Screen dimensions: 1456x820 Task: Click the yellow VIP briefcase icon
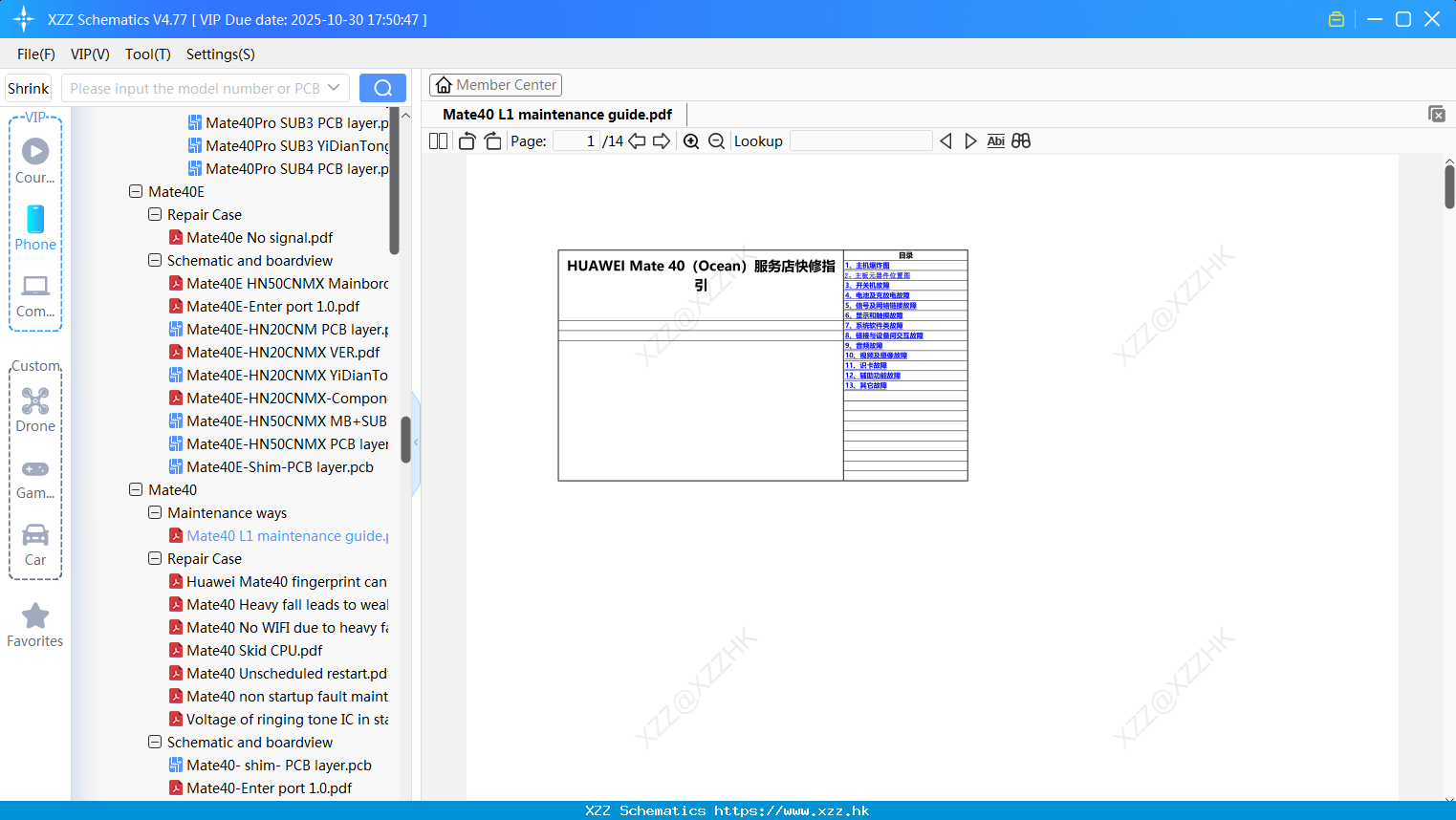1336,19
